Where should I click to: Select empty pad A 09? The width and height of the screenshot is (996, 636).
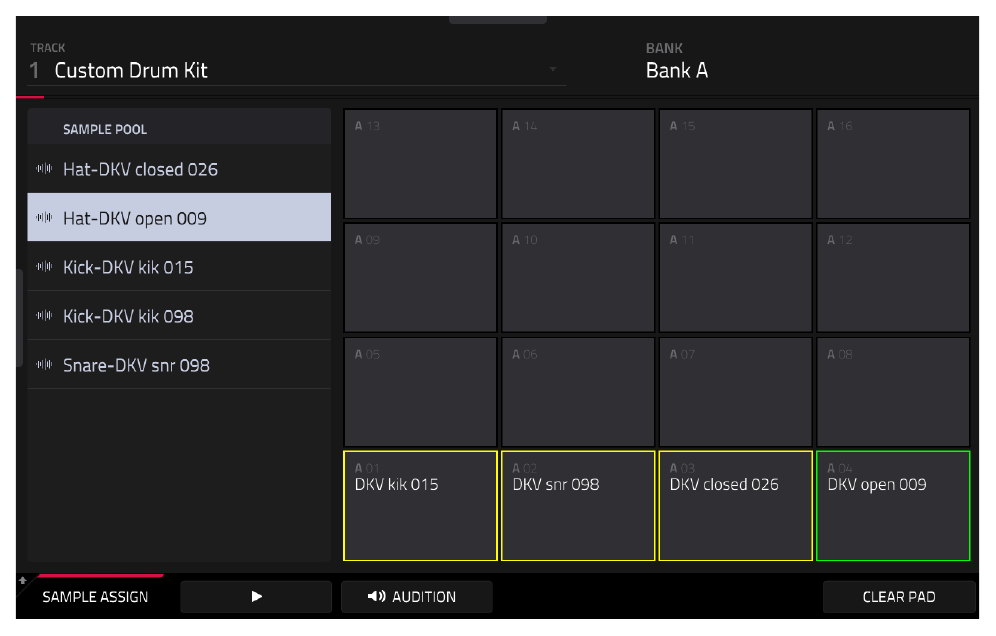[x=420, y=278]
